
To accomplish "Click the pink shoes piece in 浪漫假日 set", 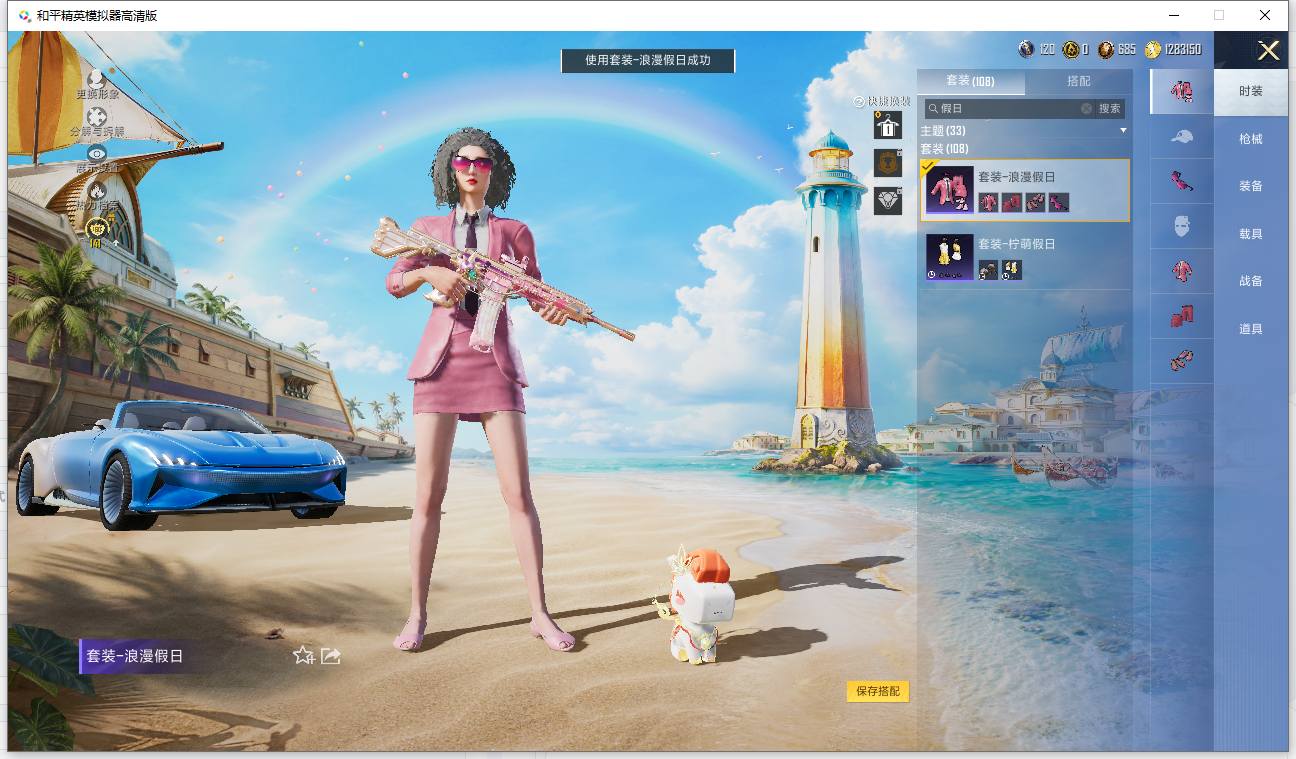I will point(1035,202).
